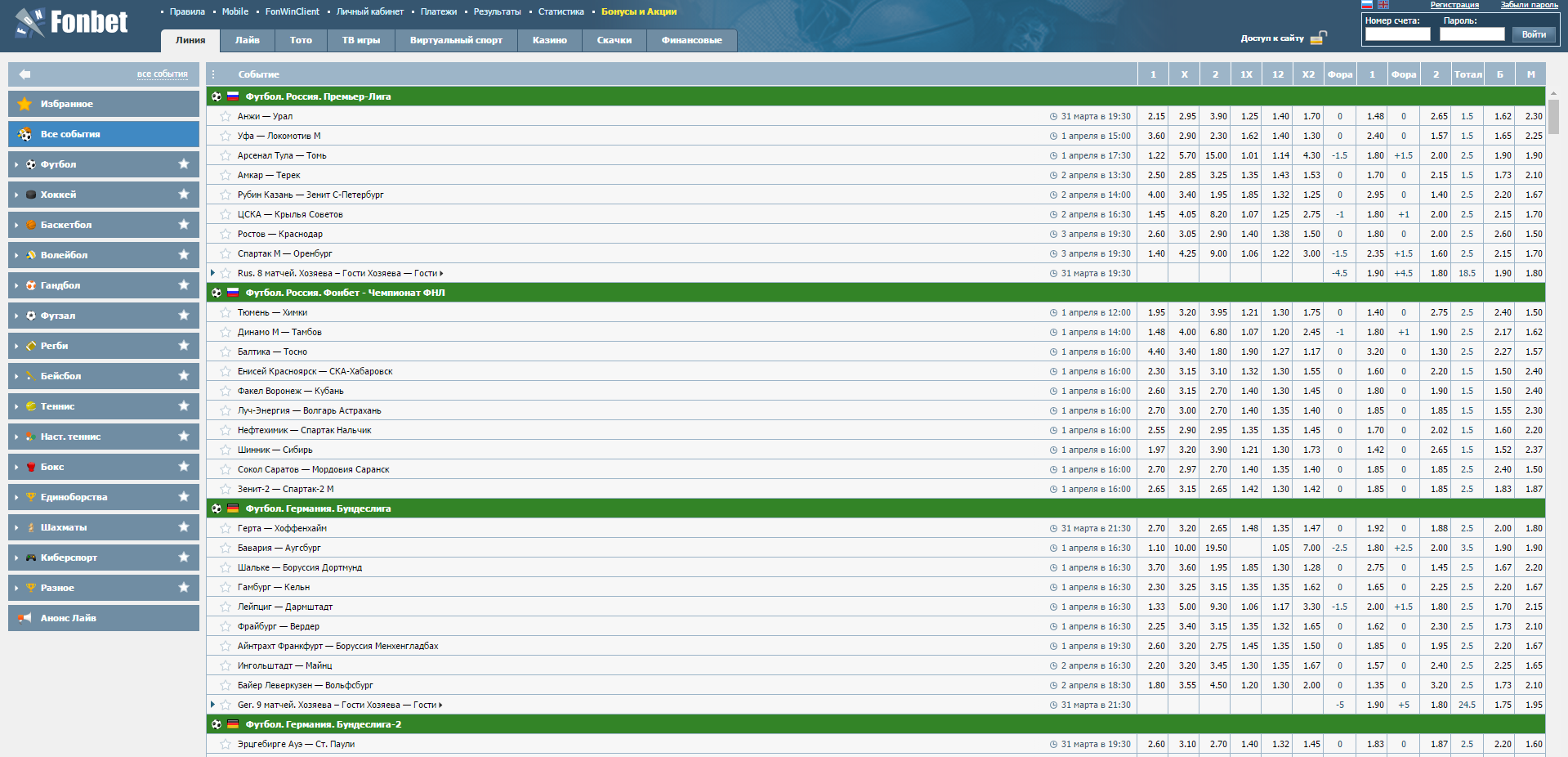Click the Войти login button
Screen dimensions: 1568x757
1534,34
